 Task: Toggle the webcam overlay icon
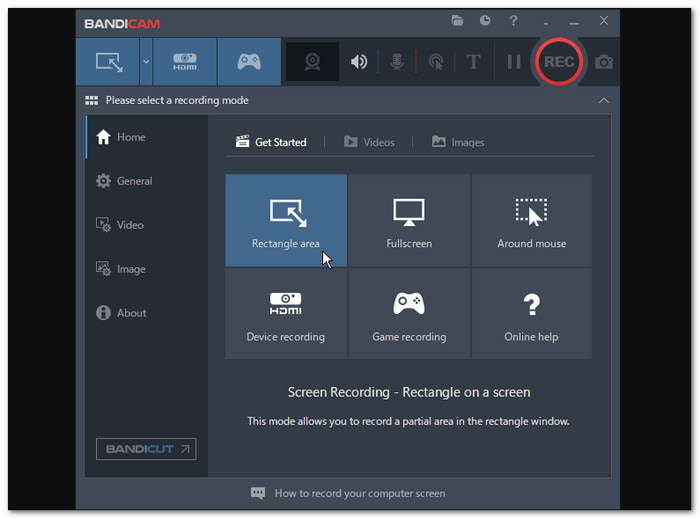312,62
